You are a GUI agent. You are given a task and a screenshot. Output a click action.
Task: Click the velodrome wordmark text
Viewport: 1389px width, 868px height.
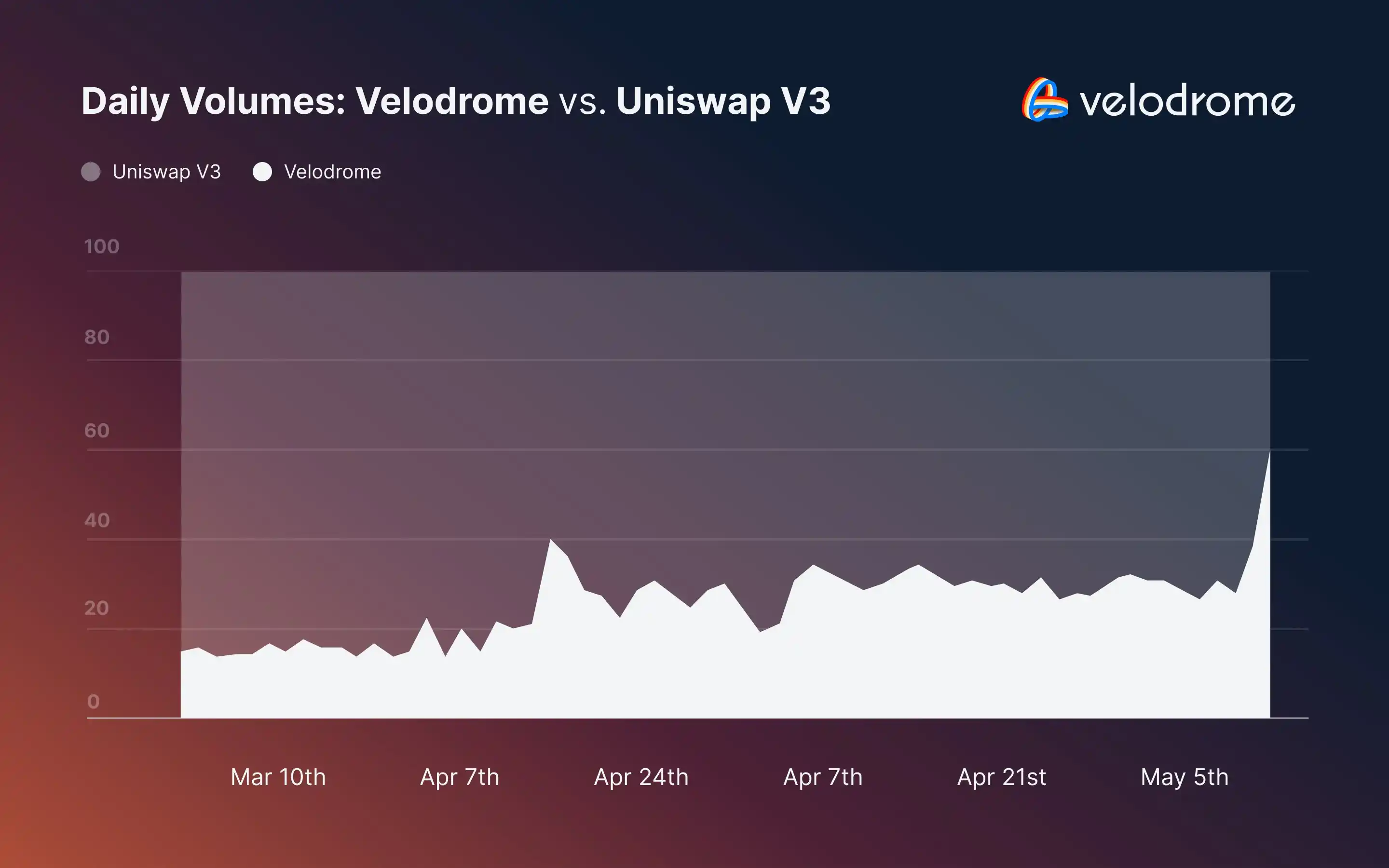pyautogui.click(x=1187, y=101)
